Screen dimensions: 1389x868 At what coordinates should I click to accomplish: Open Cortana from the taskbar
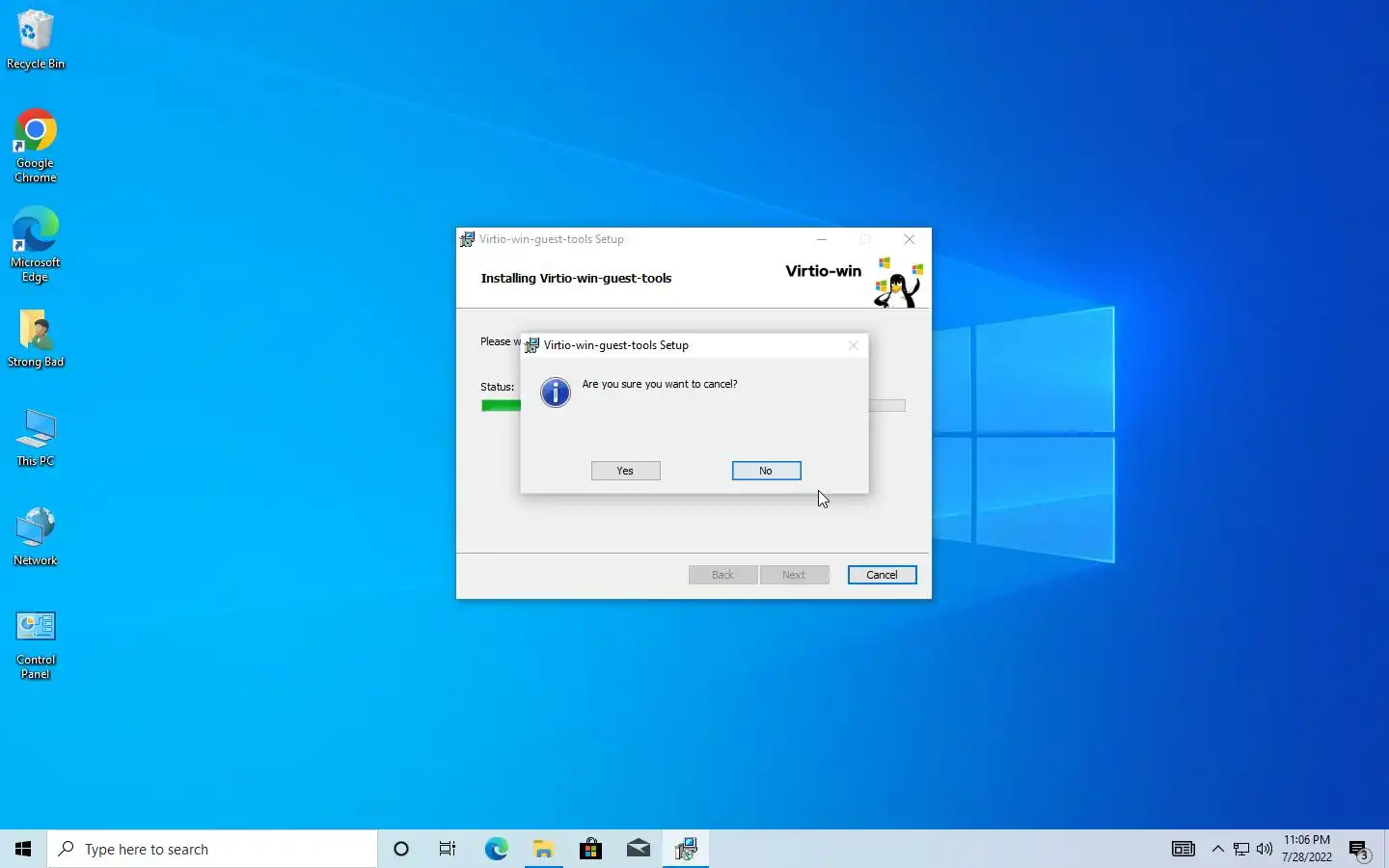tap(401, 849)
